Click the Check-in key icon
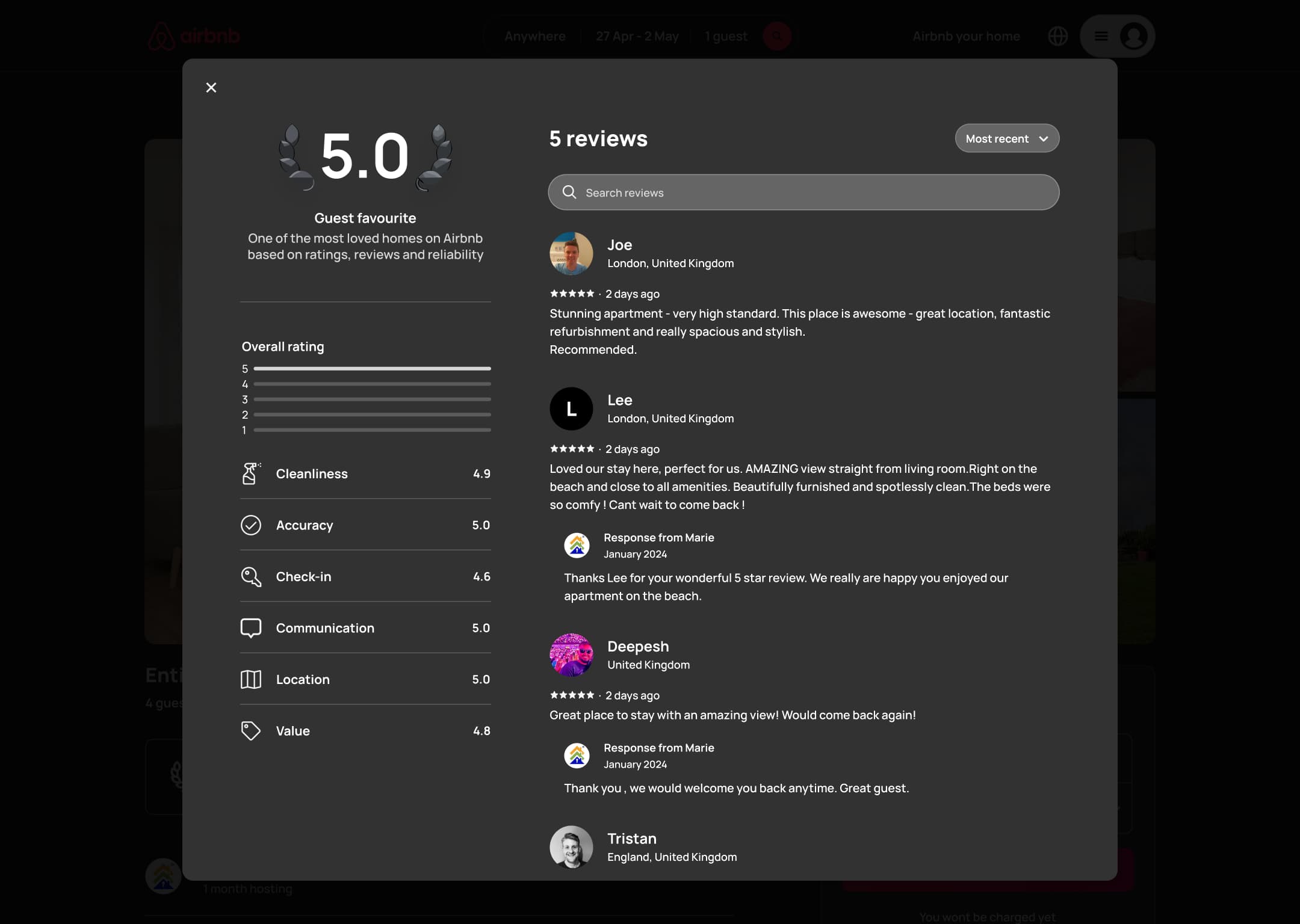Screen dimensions: 1300x924 click(251, 576)
